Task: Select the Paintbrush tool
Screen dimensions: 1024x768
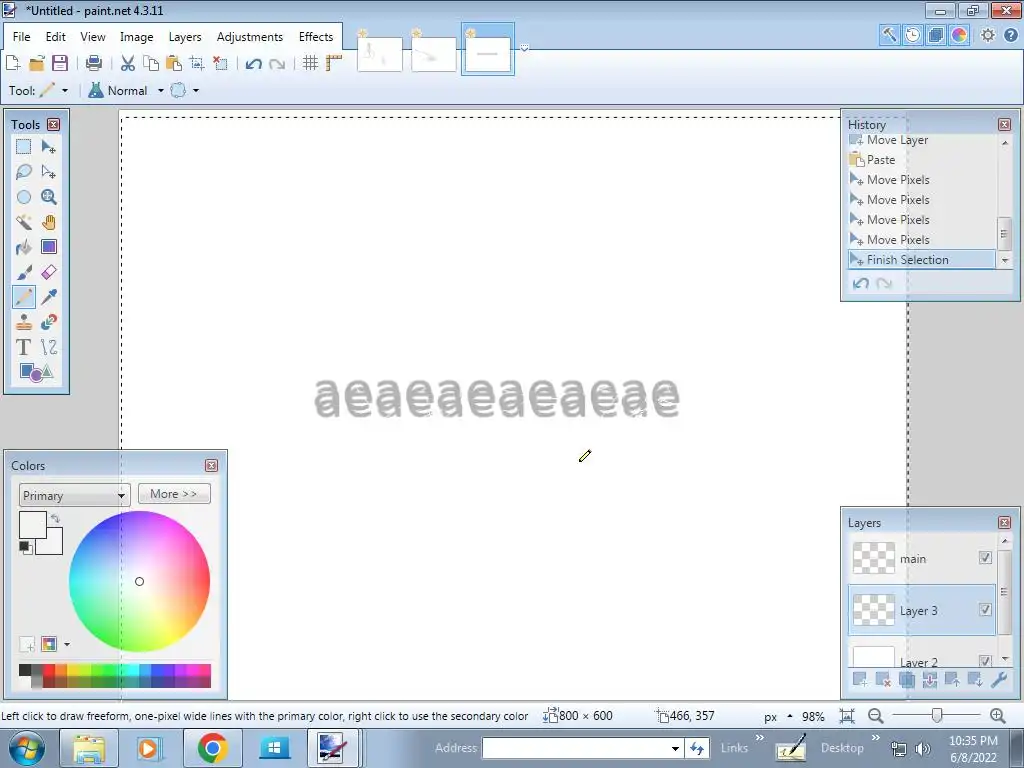Action: pos(24,272)
